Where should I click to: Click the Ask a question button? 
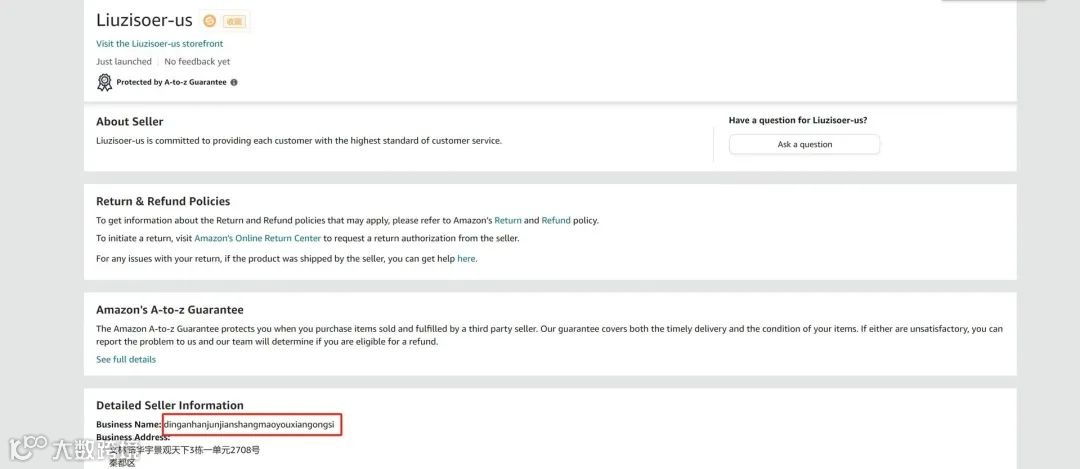(804, 145)
